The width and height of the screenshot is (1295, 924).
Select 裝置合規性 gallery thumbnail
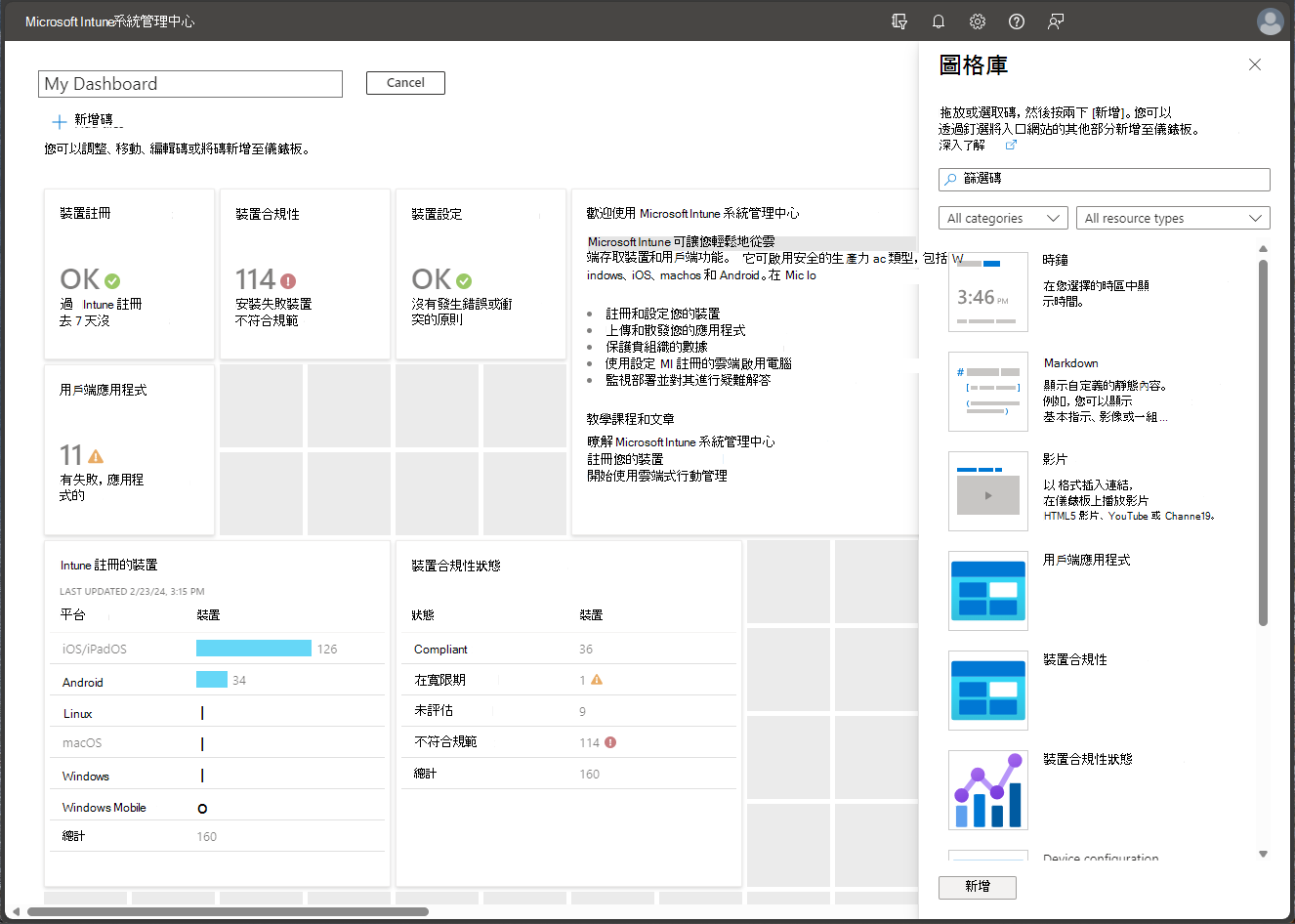988,691
